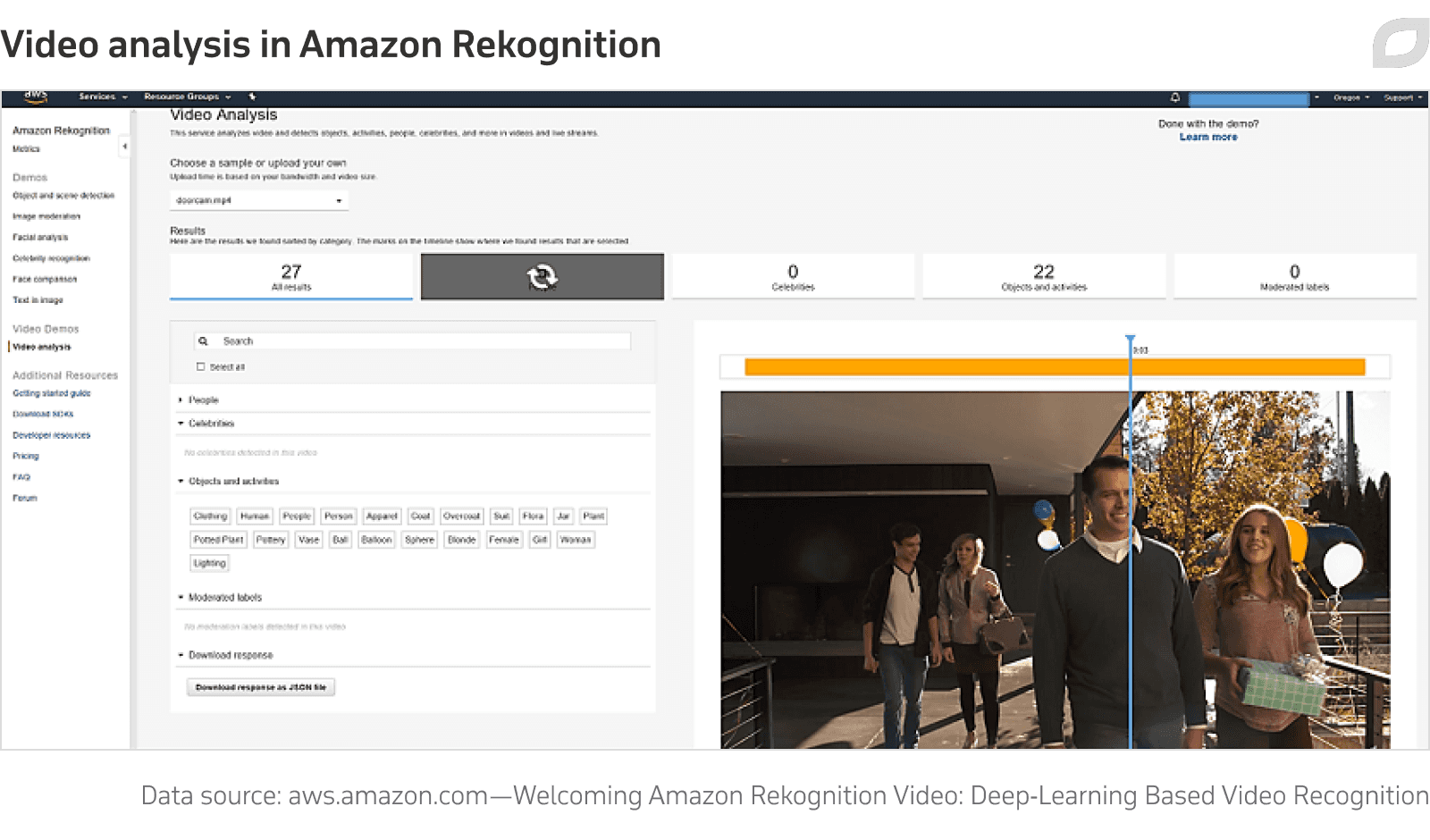Click the Learn more link

pyautogui.click(x=1208, y=137)
